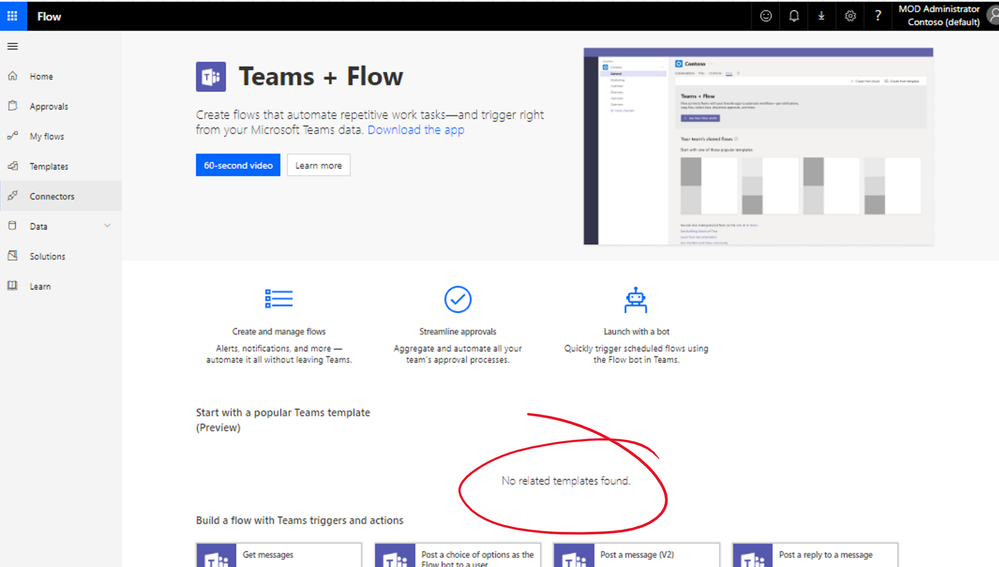The image size is (999, 567).
Task: Click the Teams icon on the Post a choice card
Action: [x=395, y=556]
